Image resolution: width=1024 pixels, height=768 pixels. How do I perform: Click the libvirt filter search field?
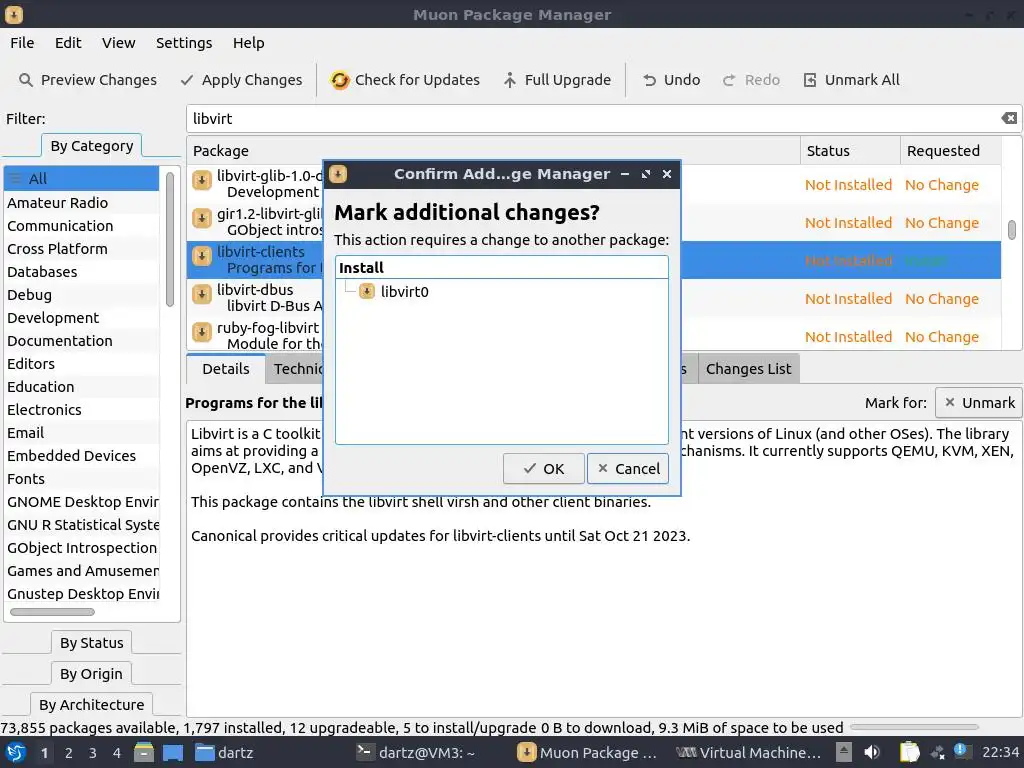593,118
